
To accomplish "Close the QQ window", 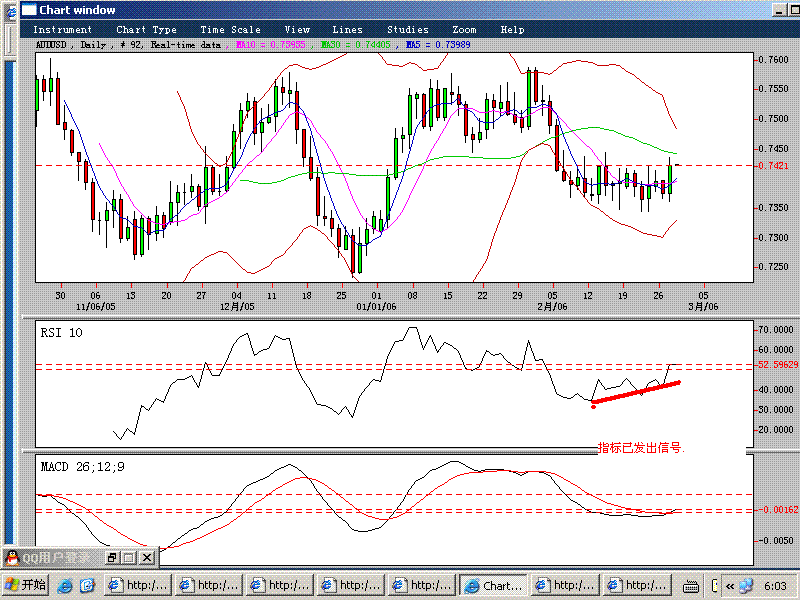I will pos(146,557).
